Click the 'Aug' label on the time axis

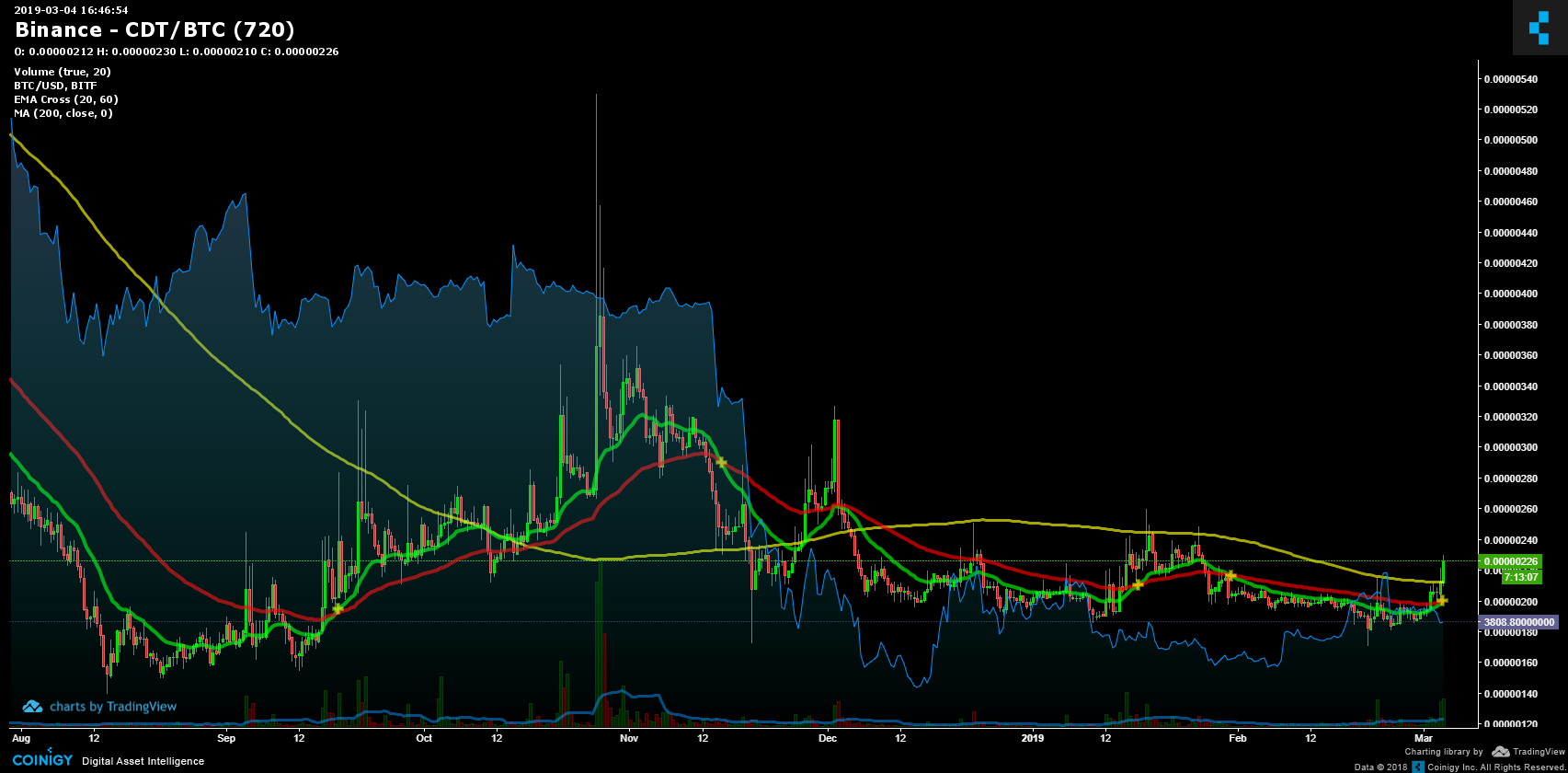point(20,738)
